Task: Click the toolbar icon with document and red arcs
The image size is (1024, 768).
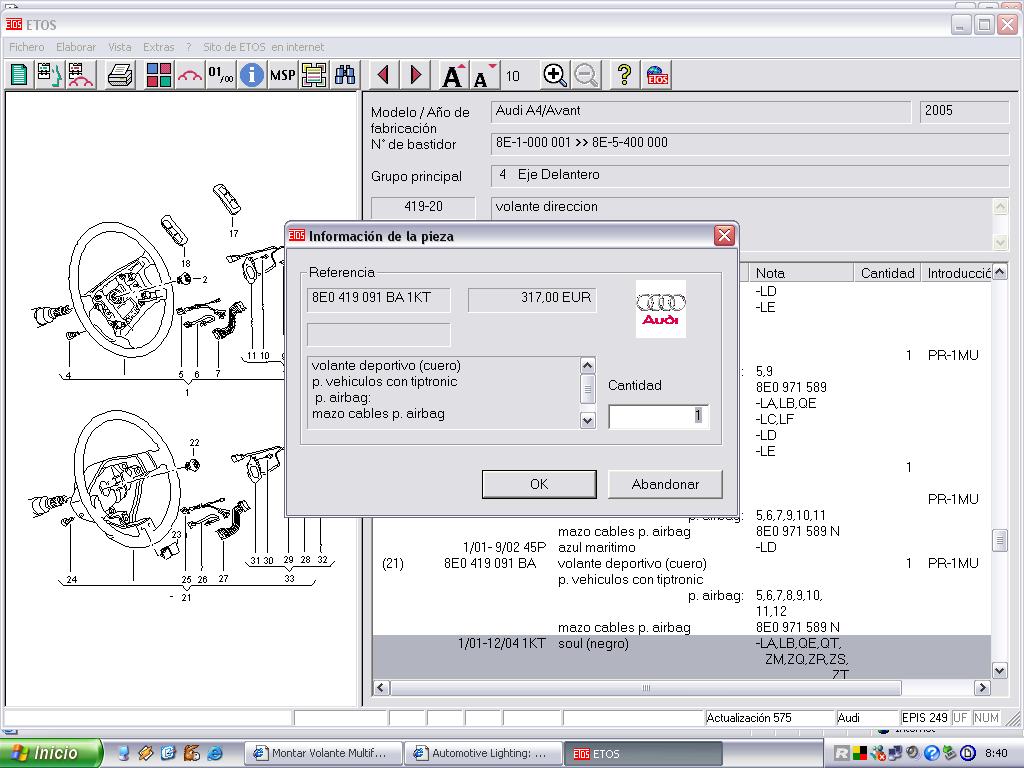Action: pyautogui.click(x=80, y=75)
